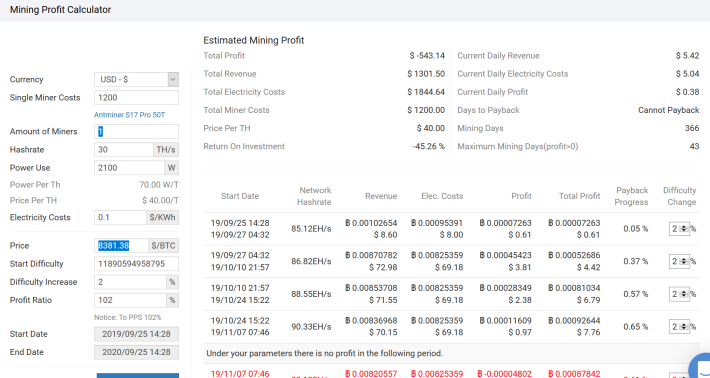
Task: Click the Hashrate input box
Action: point(124,149)
